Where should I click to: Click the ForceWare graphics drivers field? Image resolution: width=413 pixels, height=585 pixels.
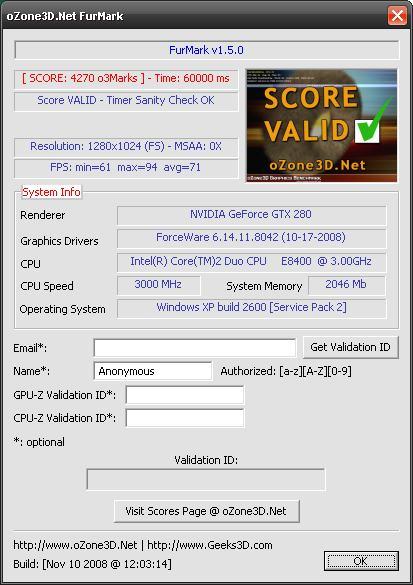click(x=251, y=238)
